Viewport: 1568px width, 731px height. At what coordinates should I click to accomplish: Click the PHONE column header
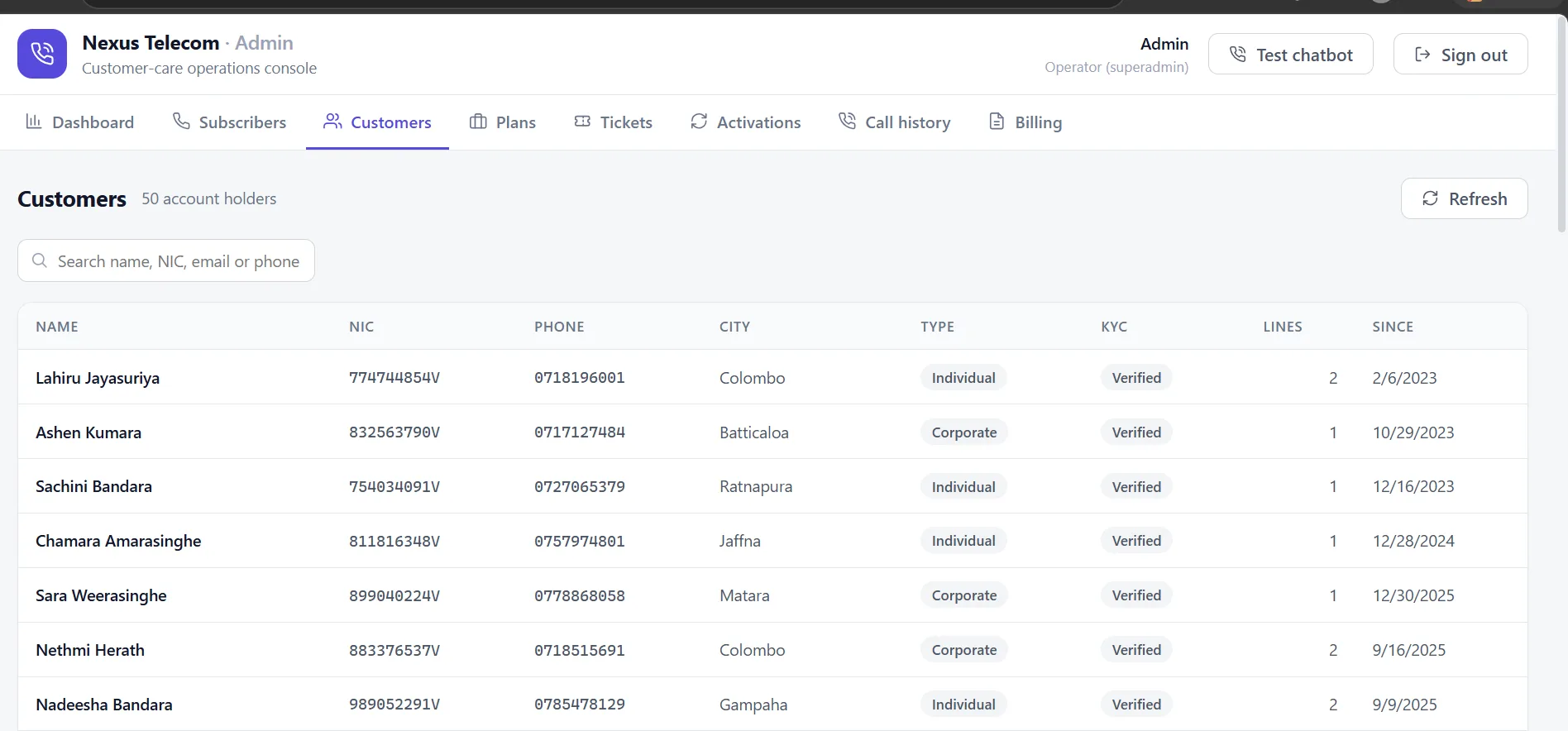point(559,327)
